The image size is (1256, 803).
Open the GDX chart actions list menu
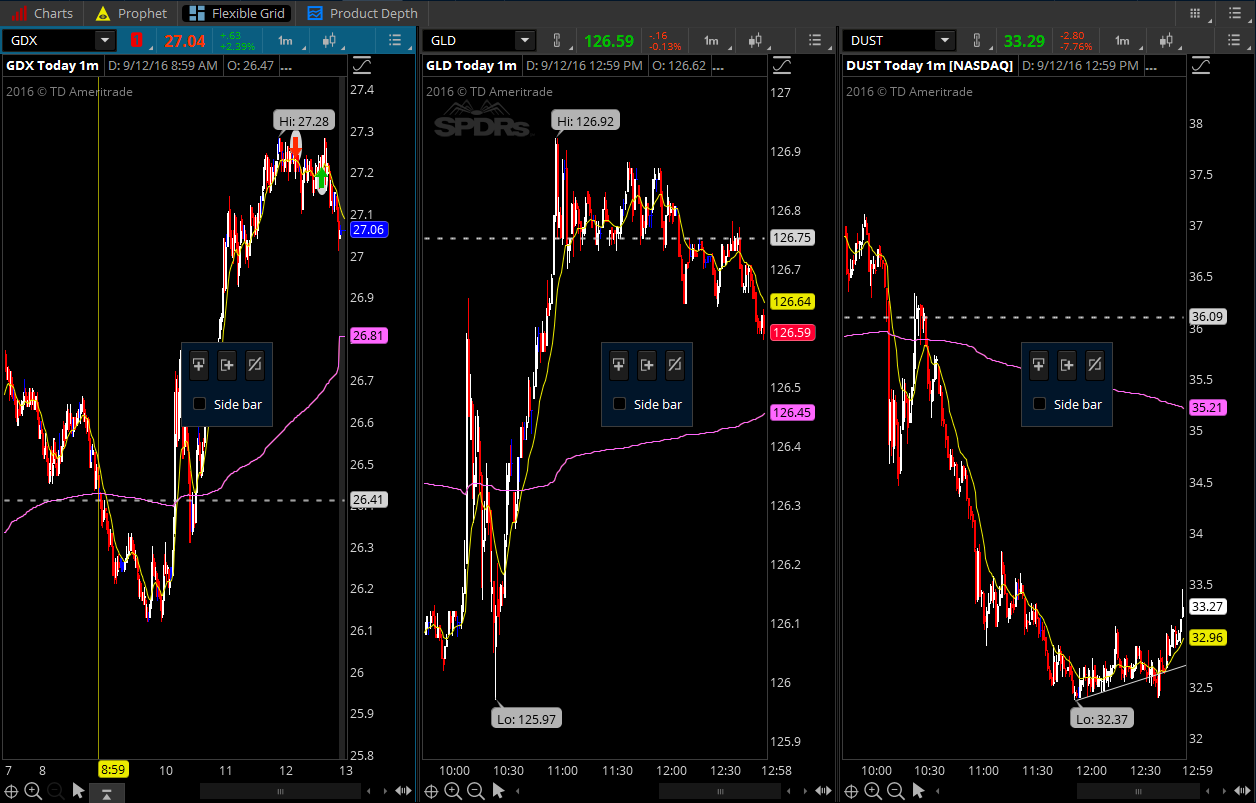[x=395, y=40]
